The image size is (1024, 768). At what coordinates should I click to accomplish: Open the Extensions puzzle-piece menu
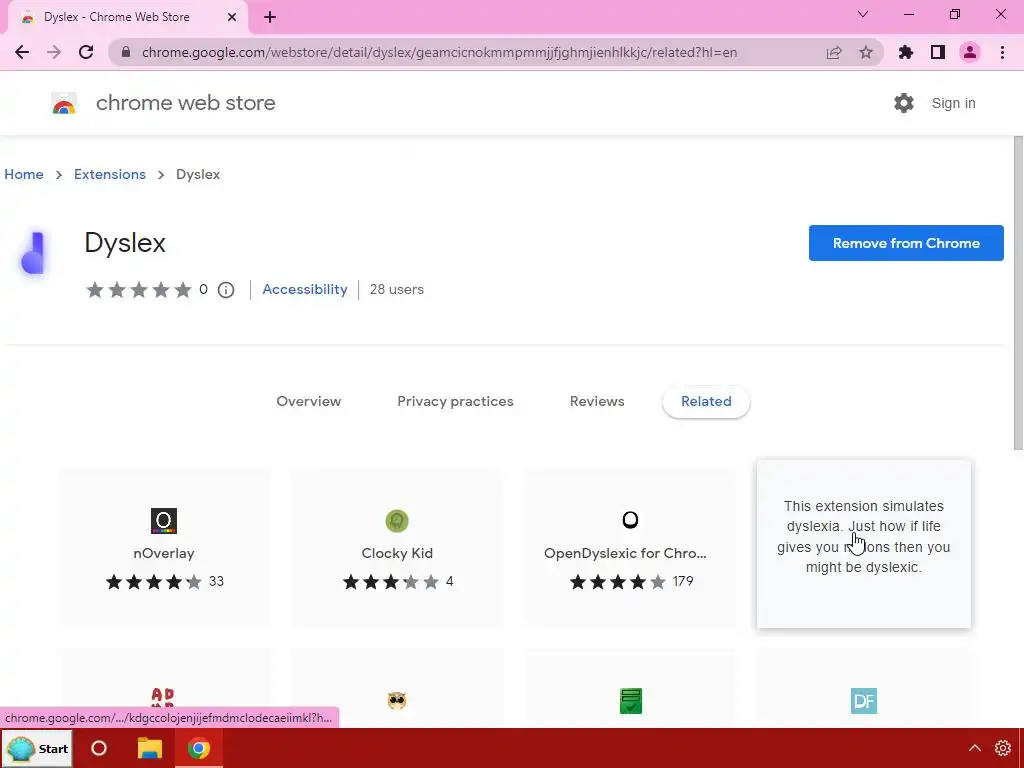tap(906, 52)
